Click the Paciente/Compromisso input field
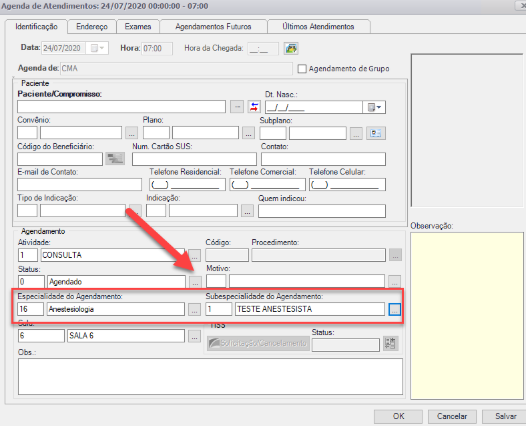Viewport: 526px width, 426px height. pos(121,107)
